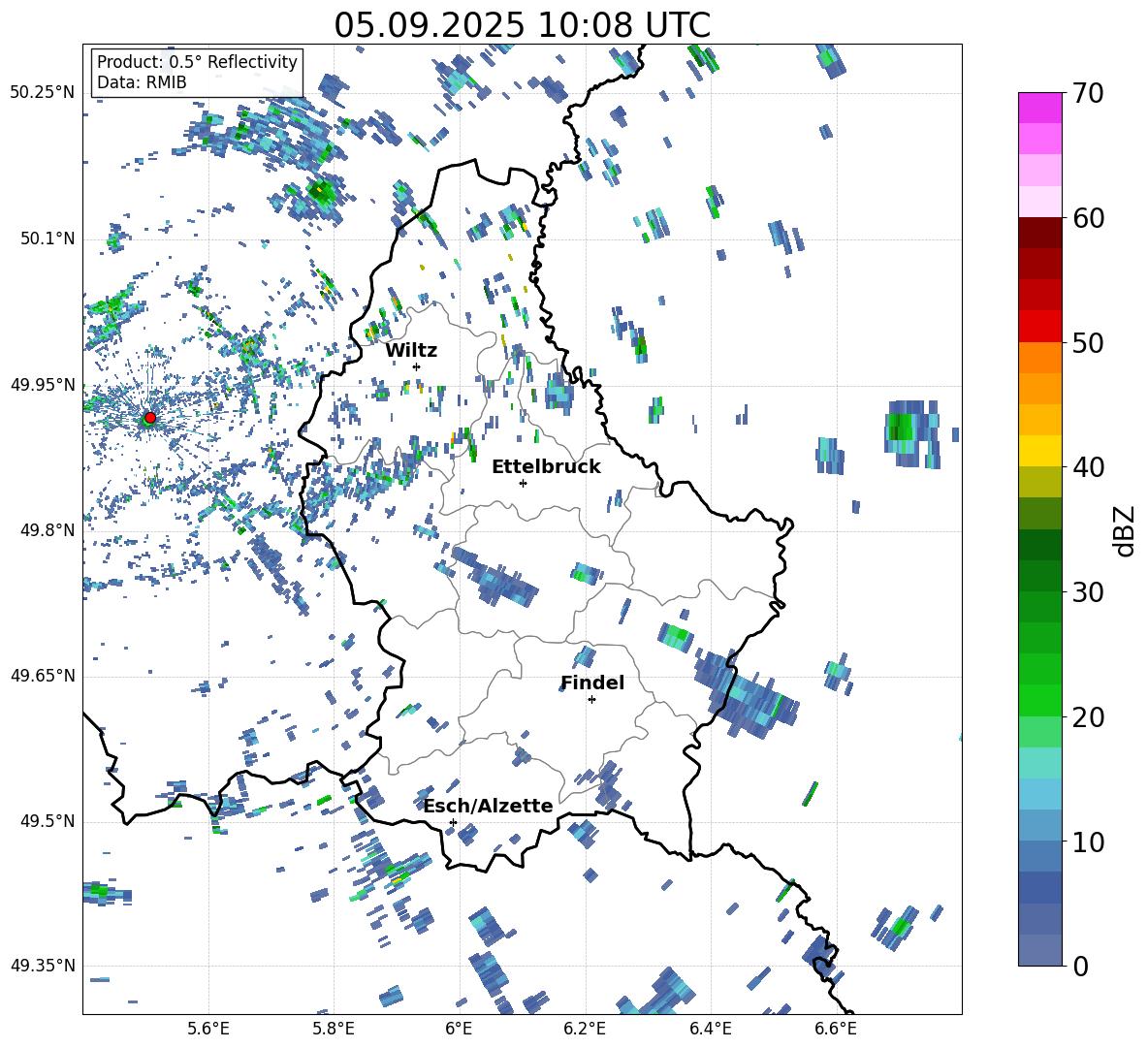The image size is (1148, 1048).
Task: Click the Wiltz city label
Action: coord(411,351)
